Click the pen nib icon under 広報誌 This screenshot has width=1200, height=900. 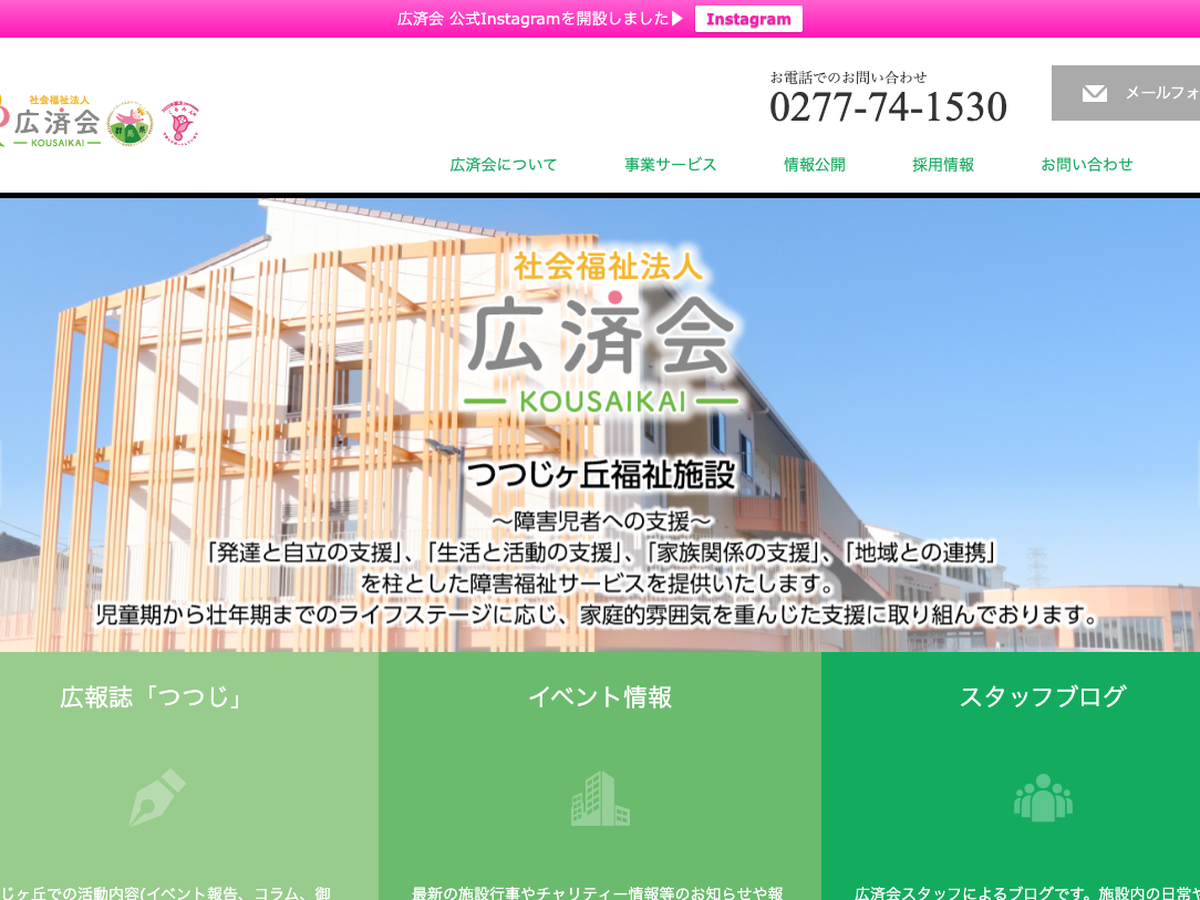(x=158, y=797)
